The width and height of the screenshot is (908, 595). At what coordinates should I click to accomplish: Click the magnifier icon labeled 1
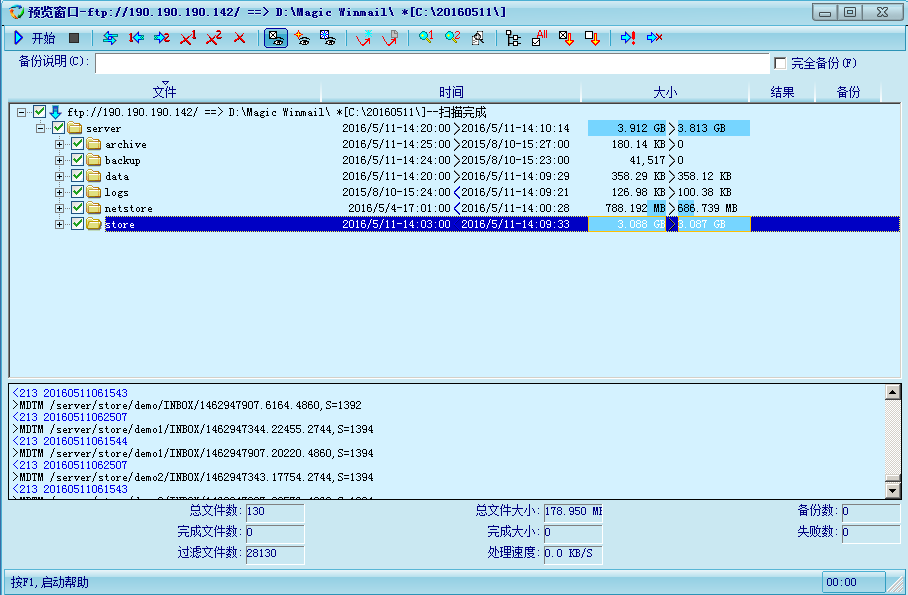[x=426, y=38]
